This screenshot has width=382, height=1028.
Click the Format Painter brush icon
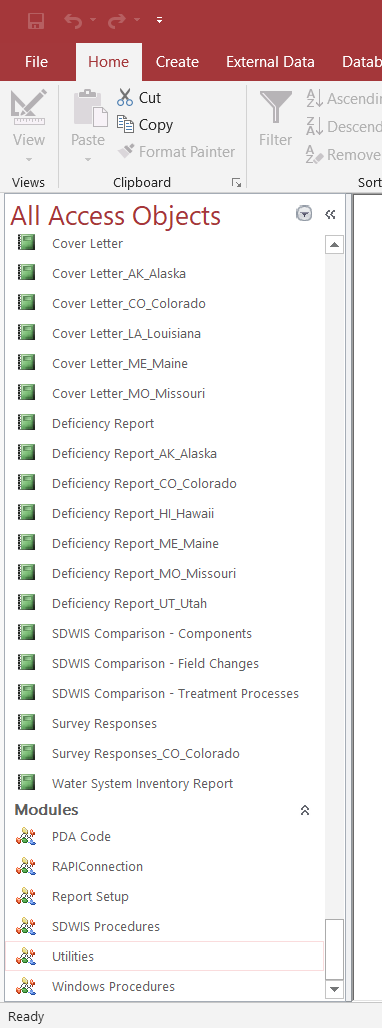pyautogui.click(x=126, y=151)
